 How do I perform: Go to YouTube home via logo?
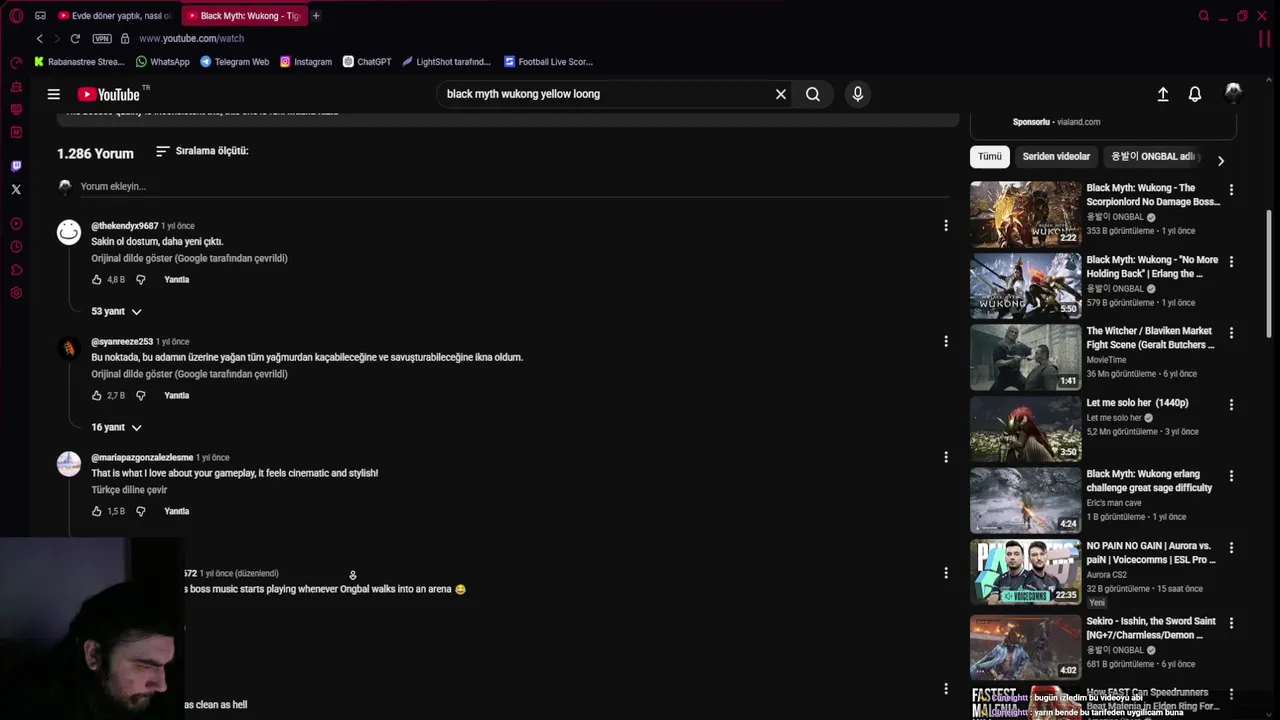click(109, 94)
